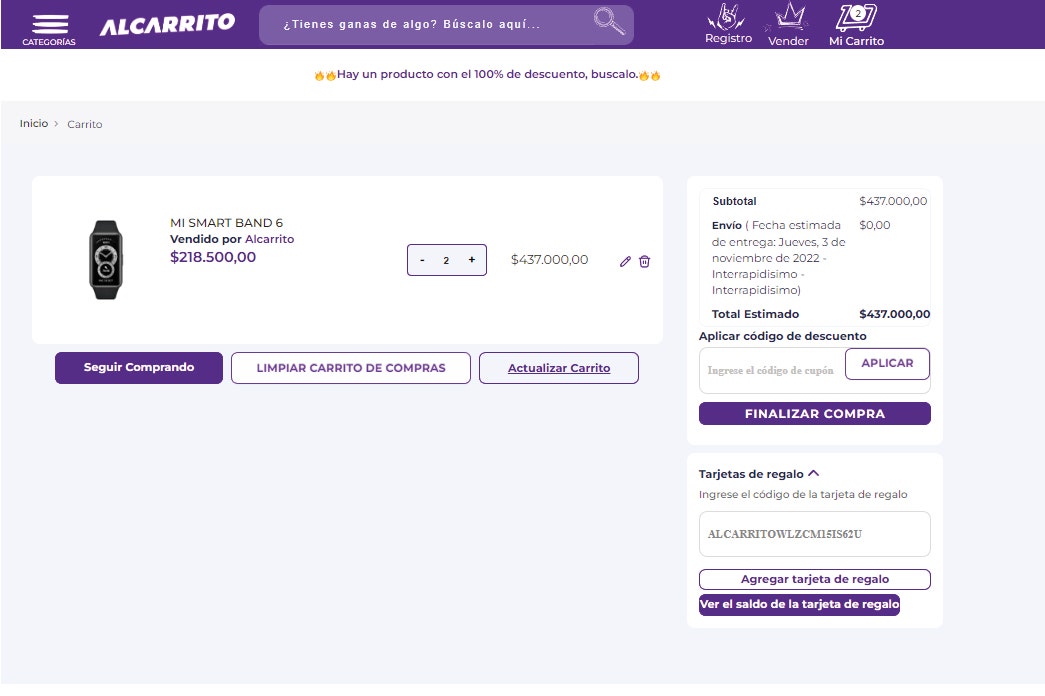The height and width of the screenshot is (696, 1045).
Task: Click Finalizar Compra button
Action: pyautogui.click(x=814, y=413)
